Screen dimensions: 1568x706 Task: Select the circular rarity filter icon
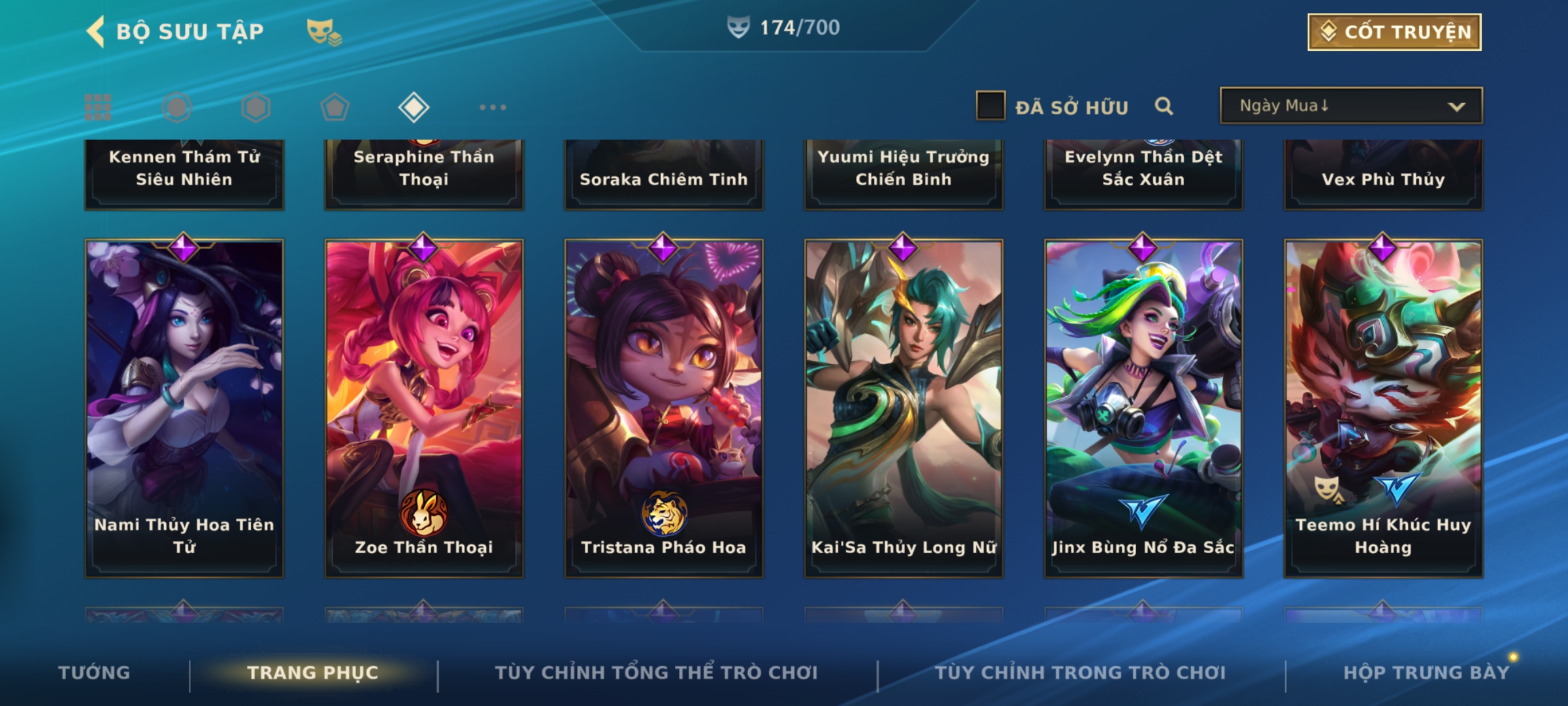click(x=176, y=107)
